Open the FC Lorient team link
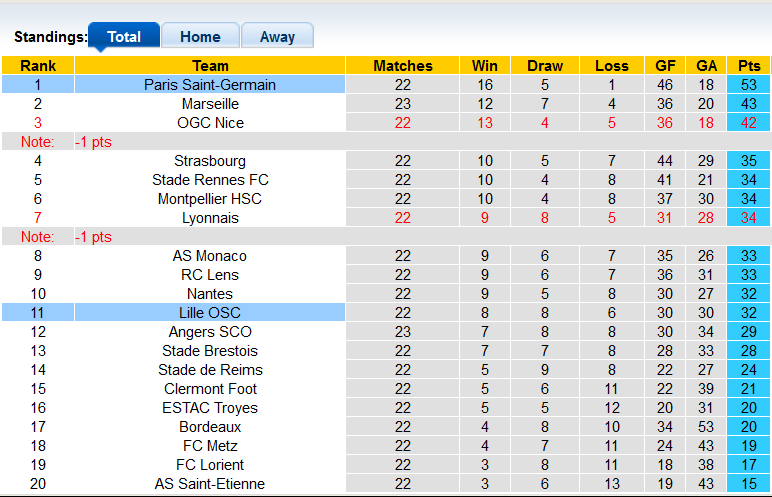The height and width of the screenshot is (497, 772). click(x=210, y=465)
